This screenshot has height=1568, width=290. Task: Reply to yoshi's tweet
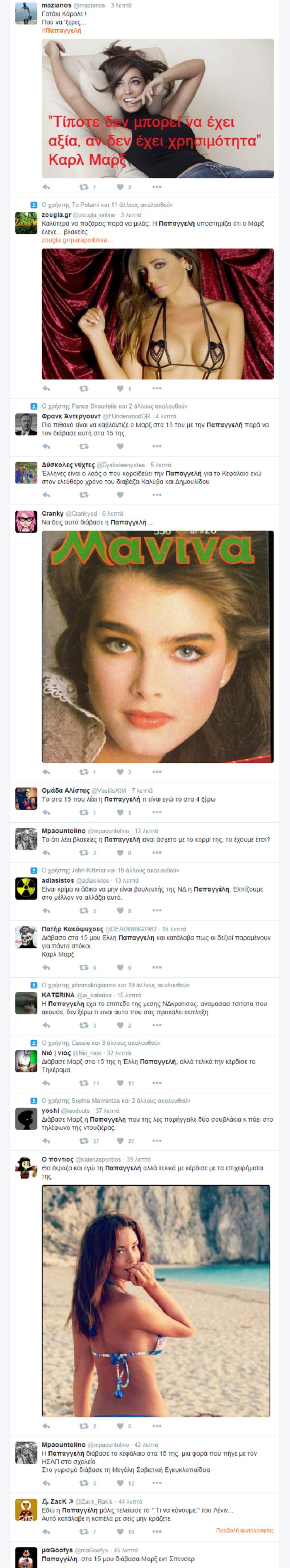(46, 1141)
